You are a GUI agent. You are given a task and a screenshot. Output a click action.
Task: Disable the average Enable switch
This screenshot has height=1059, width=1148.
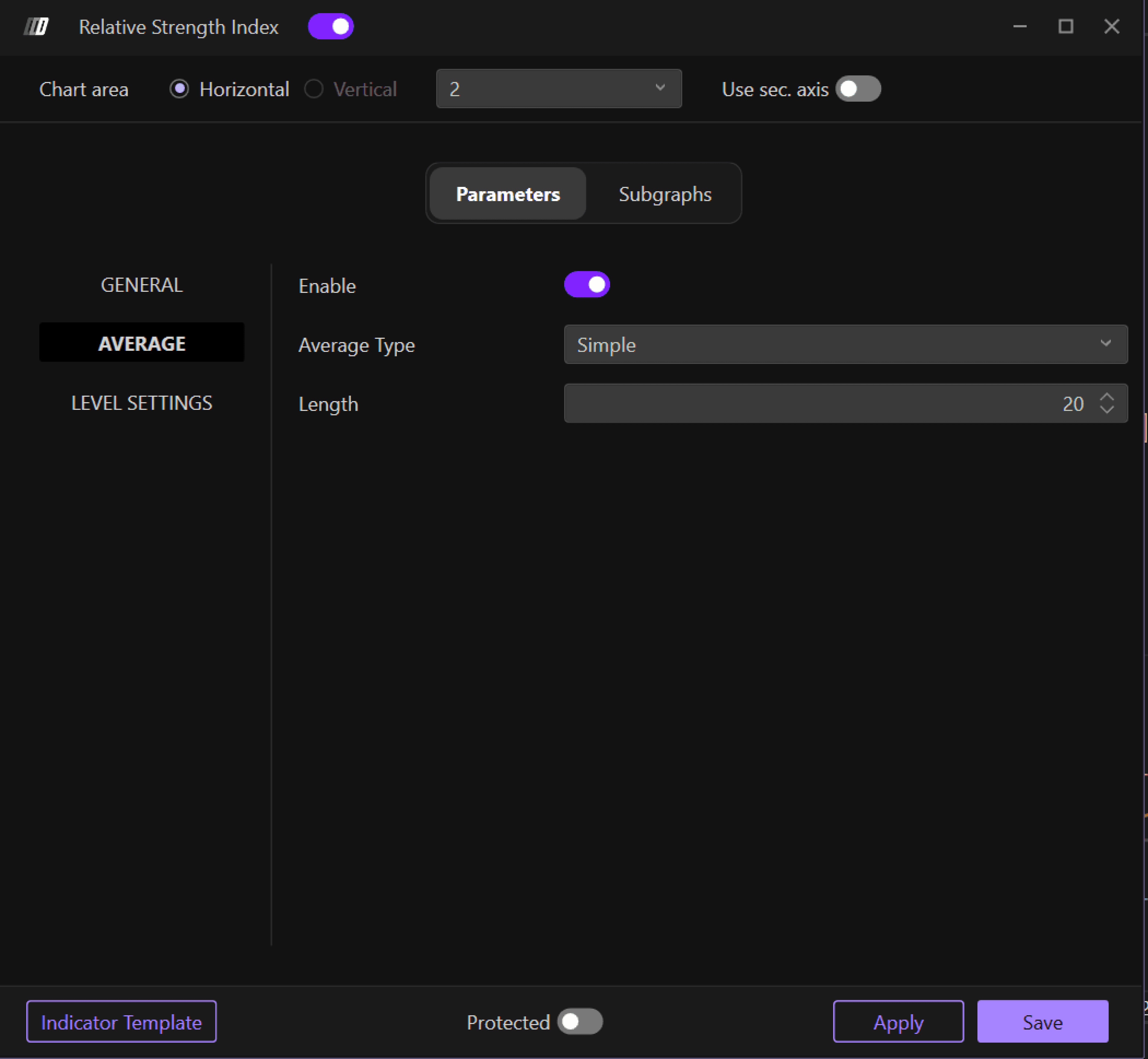pos(587,285)
